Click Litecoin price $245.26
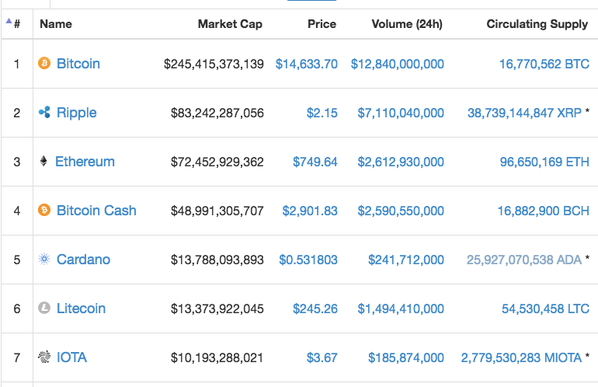The width and height of the screenshot is (598, 387). pyautogui.click(x=315, y=308)
